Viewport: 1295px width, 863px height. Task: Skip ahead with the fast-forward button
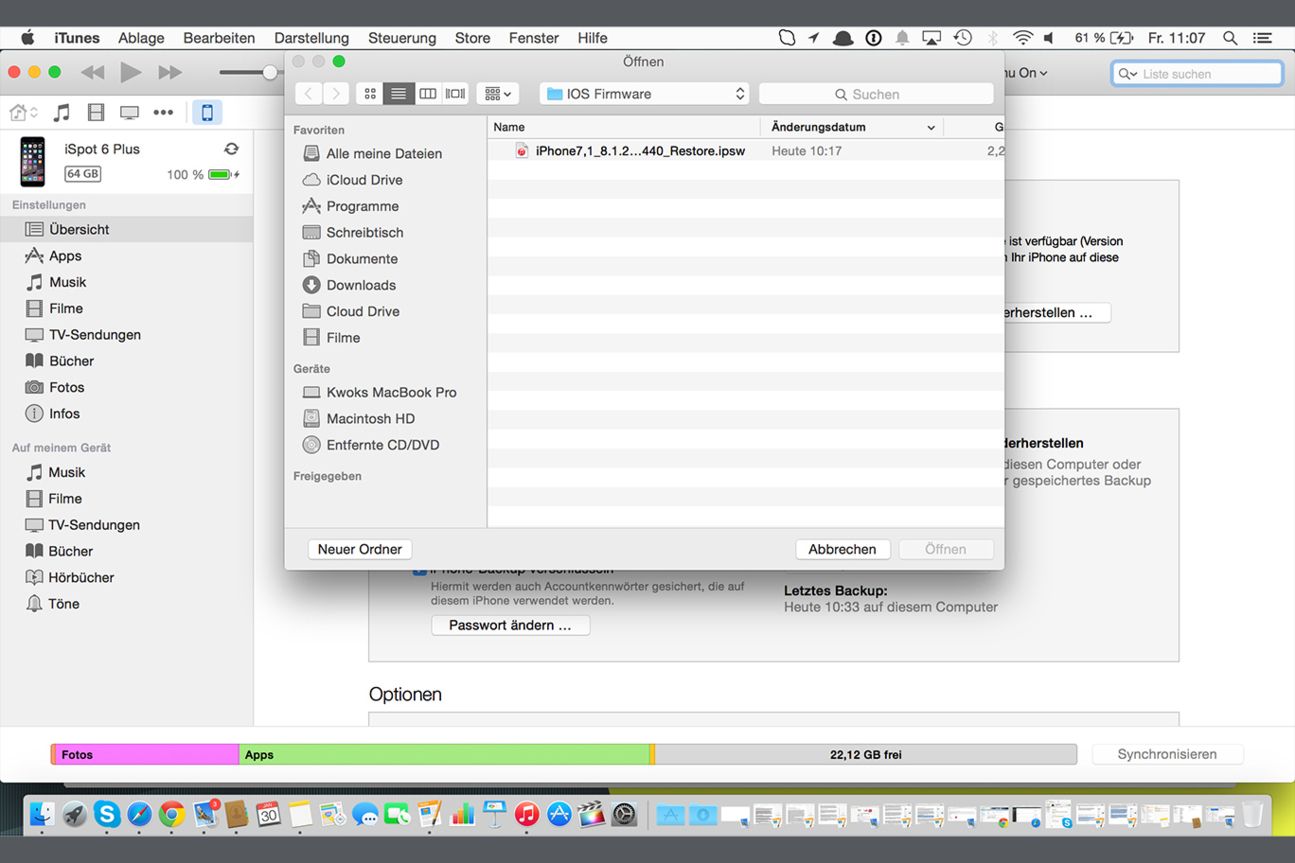click(x=171, y=72)
